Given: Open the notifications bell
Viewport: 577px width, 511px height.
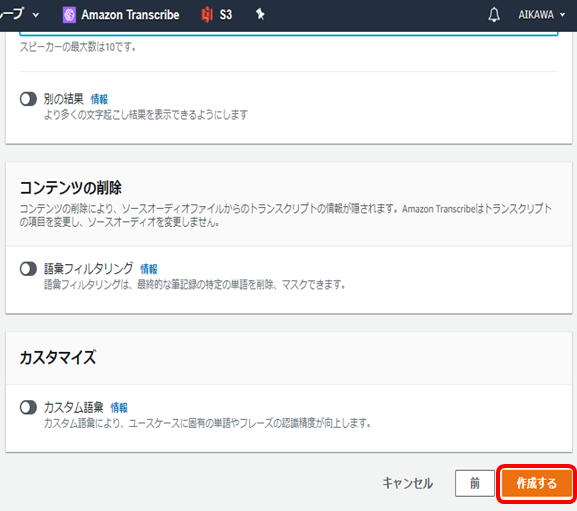Looking at the screenshot, I should click(x=494, y=15).
